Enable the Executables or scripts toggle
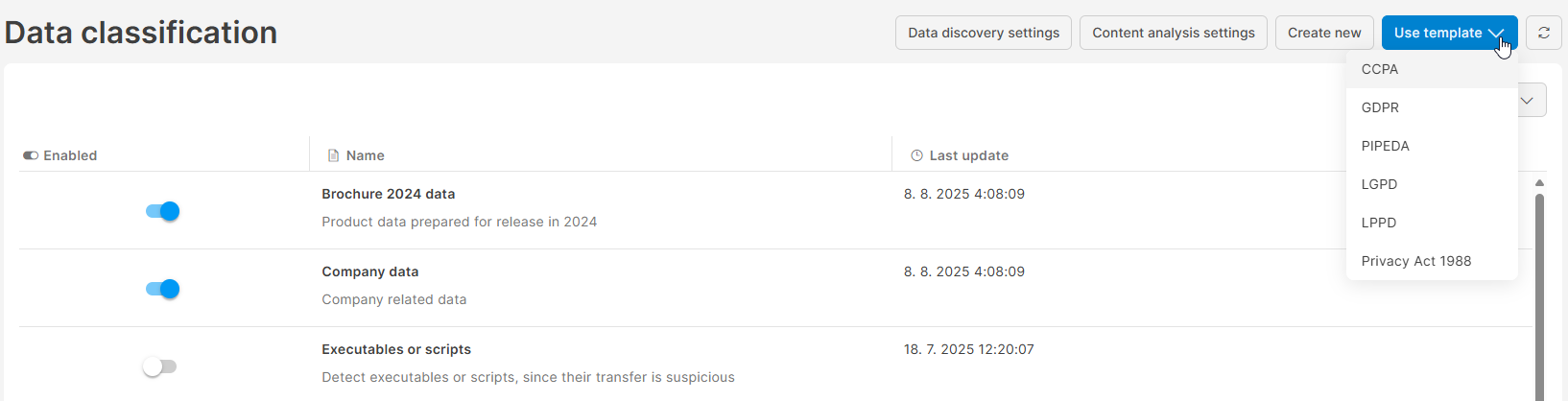This screenshot has height=401, width=1568. [160, 366]
